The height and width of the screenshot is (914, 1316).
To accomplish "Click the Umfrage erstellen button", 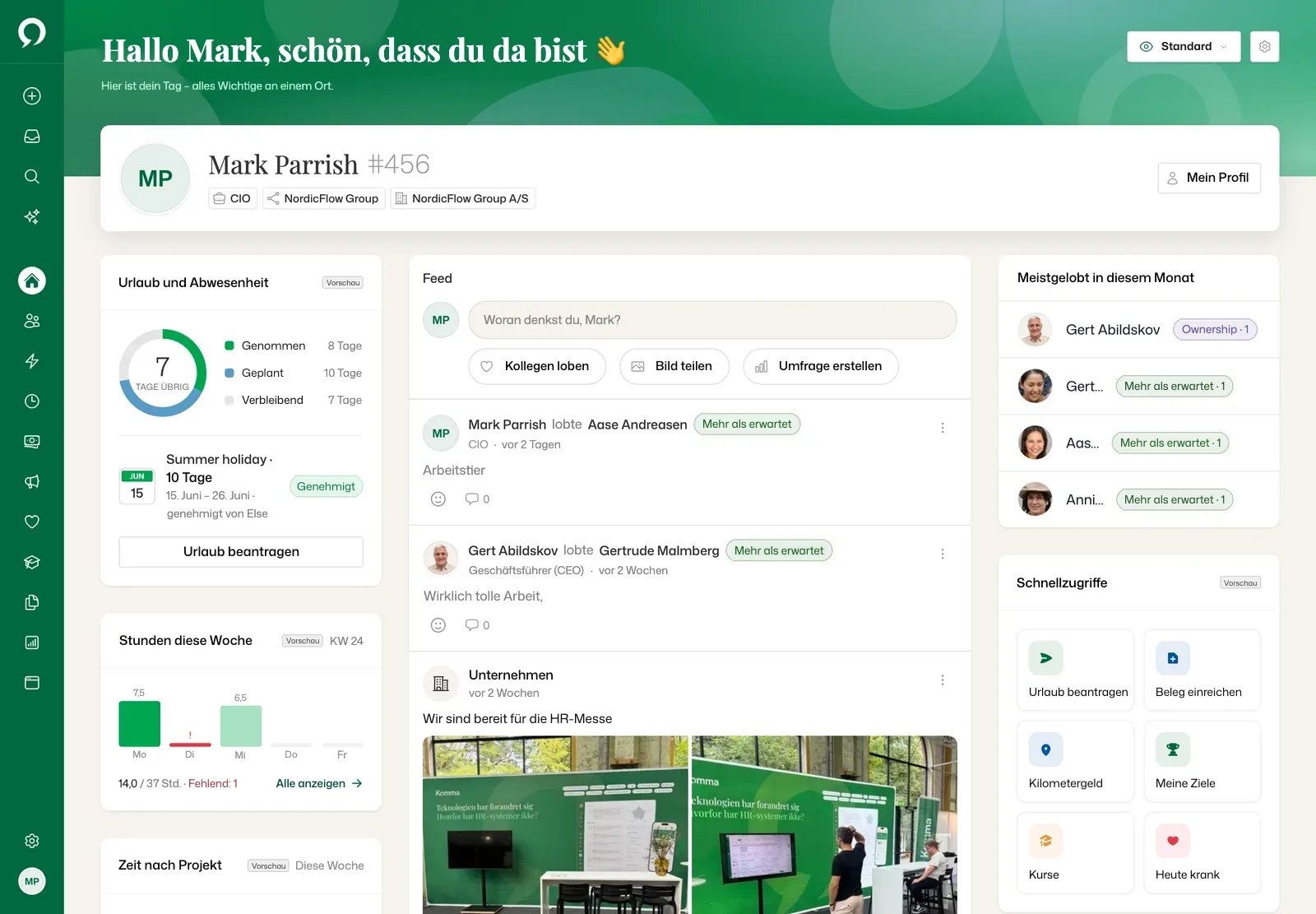I will [821, 366].
